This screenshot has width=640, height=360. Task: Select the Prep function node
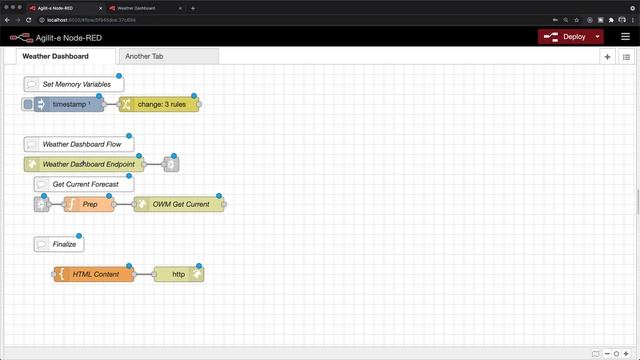coord(89,204)
